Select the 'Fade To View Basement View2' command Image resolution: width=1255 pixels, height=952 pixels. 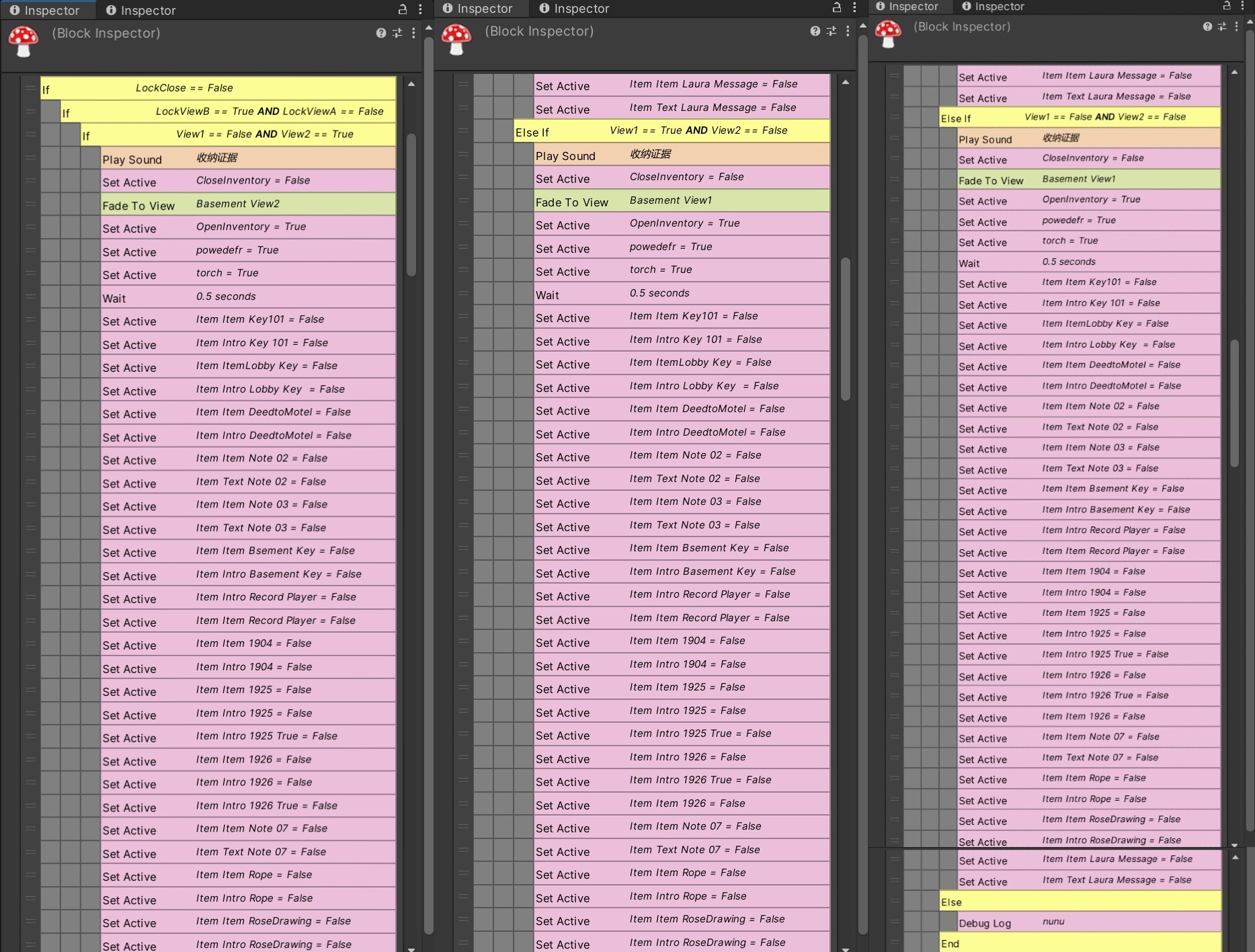[x=248, y=204]
